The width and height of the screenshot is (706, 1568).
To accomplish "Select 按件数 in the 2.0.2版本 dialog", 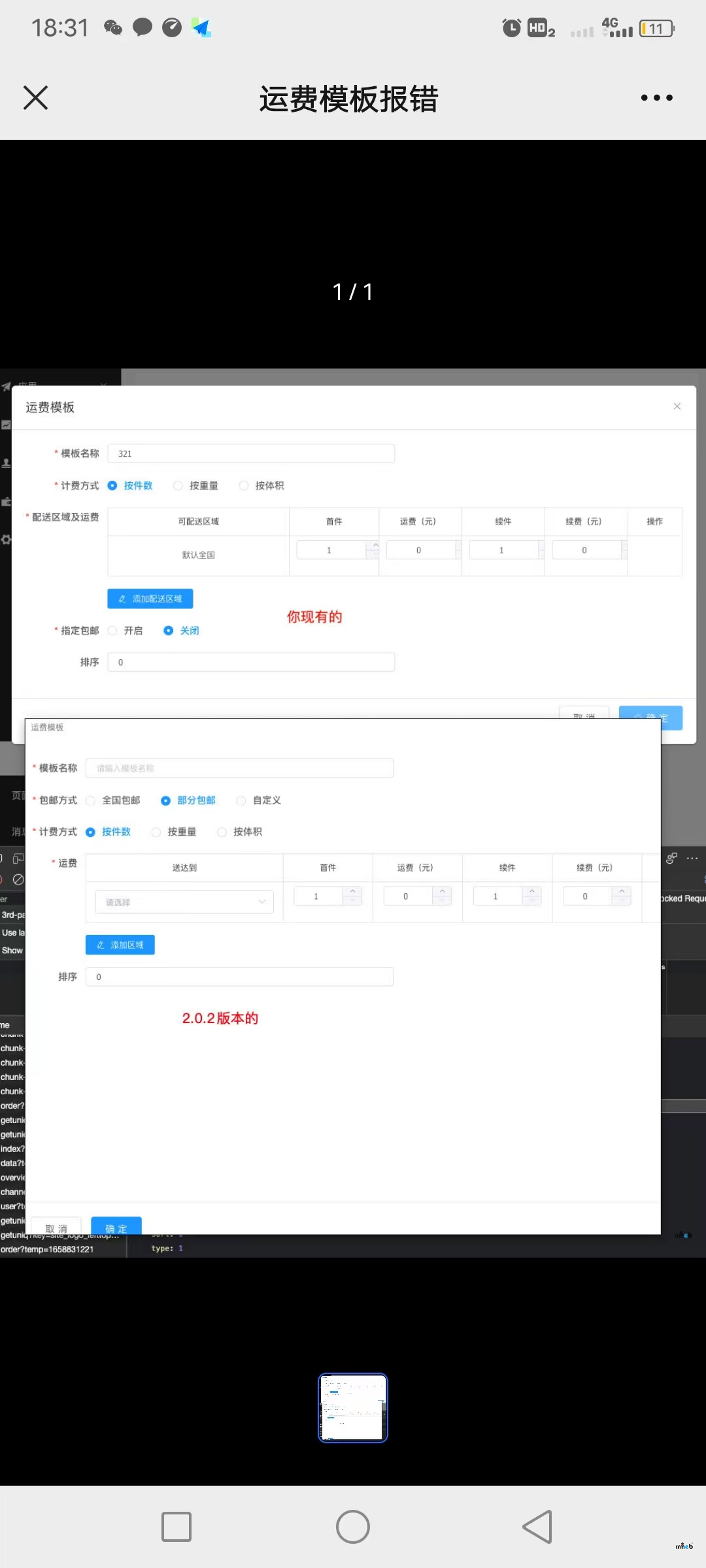I will click(x=109, y=832).
